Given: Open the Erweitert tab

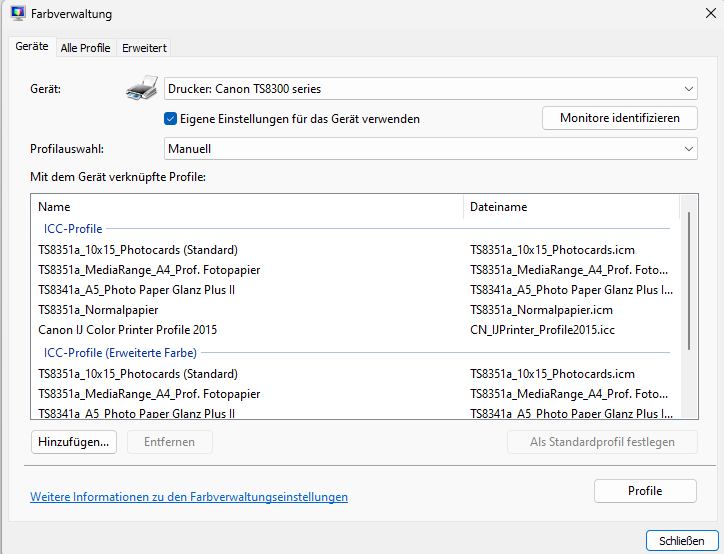Looking at the screenshot, I should pyautogui.click(x=144, y=48).
